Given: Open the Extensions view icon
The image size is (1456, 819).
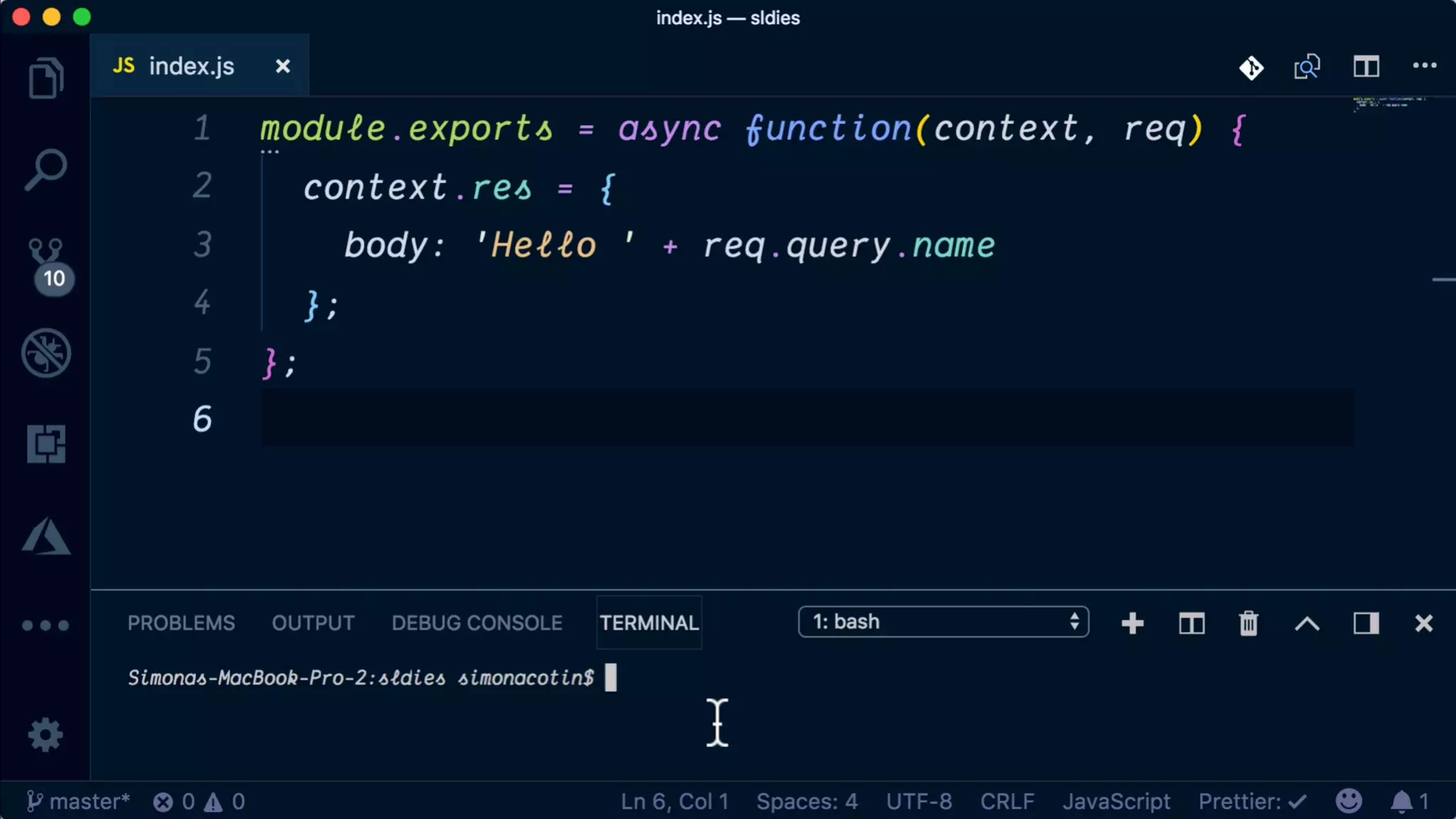Looking at the screenshot, I should point(45,444).
